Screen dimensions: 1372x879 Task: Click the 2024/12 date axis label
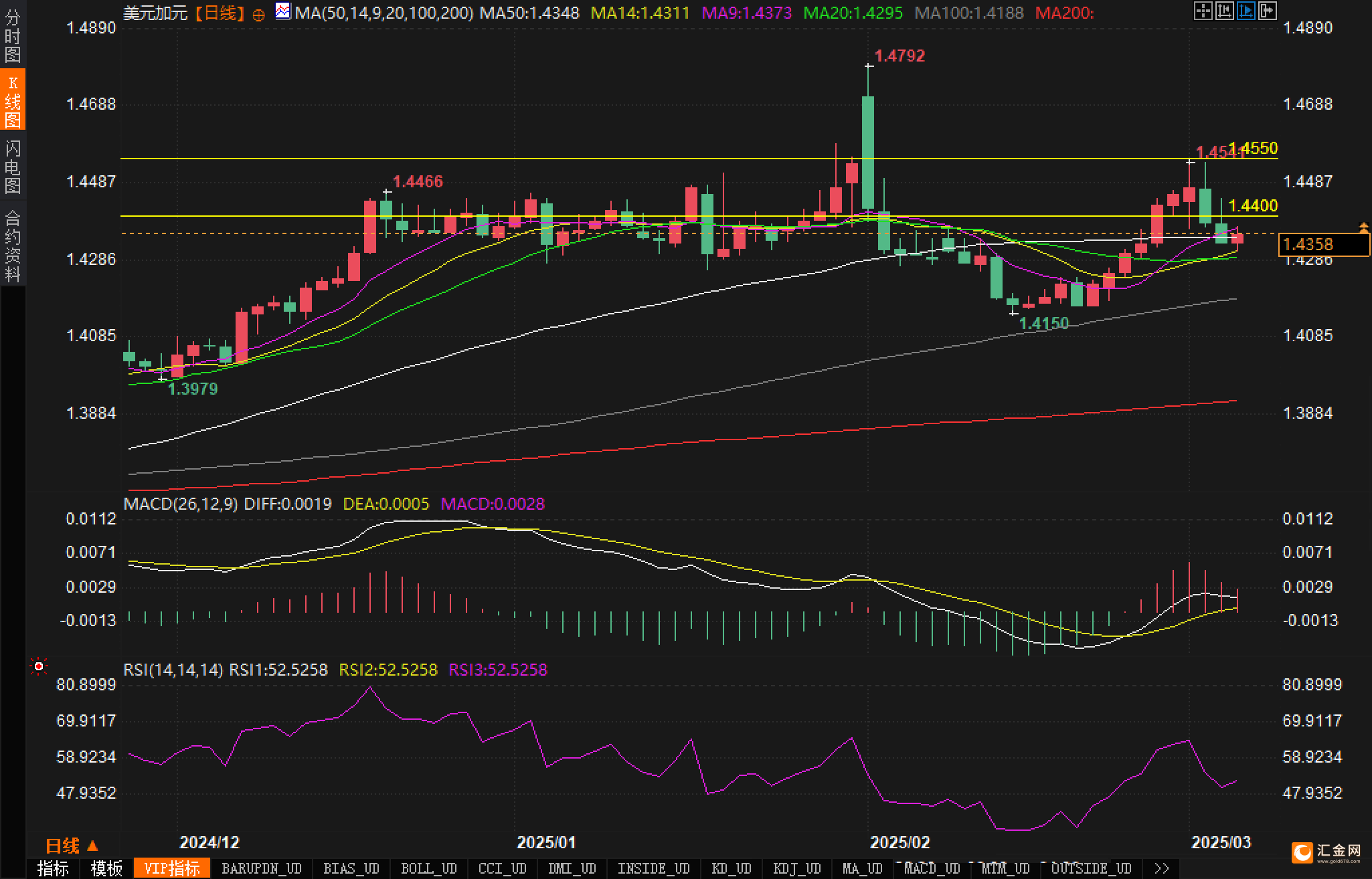point(209,843)
